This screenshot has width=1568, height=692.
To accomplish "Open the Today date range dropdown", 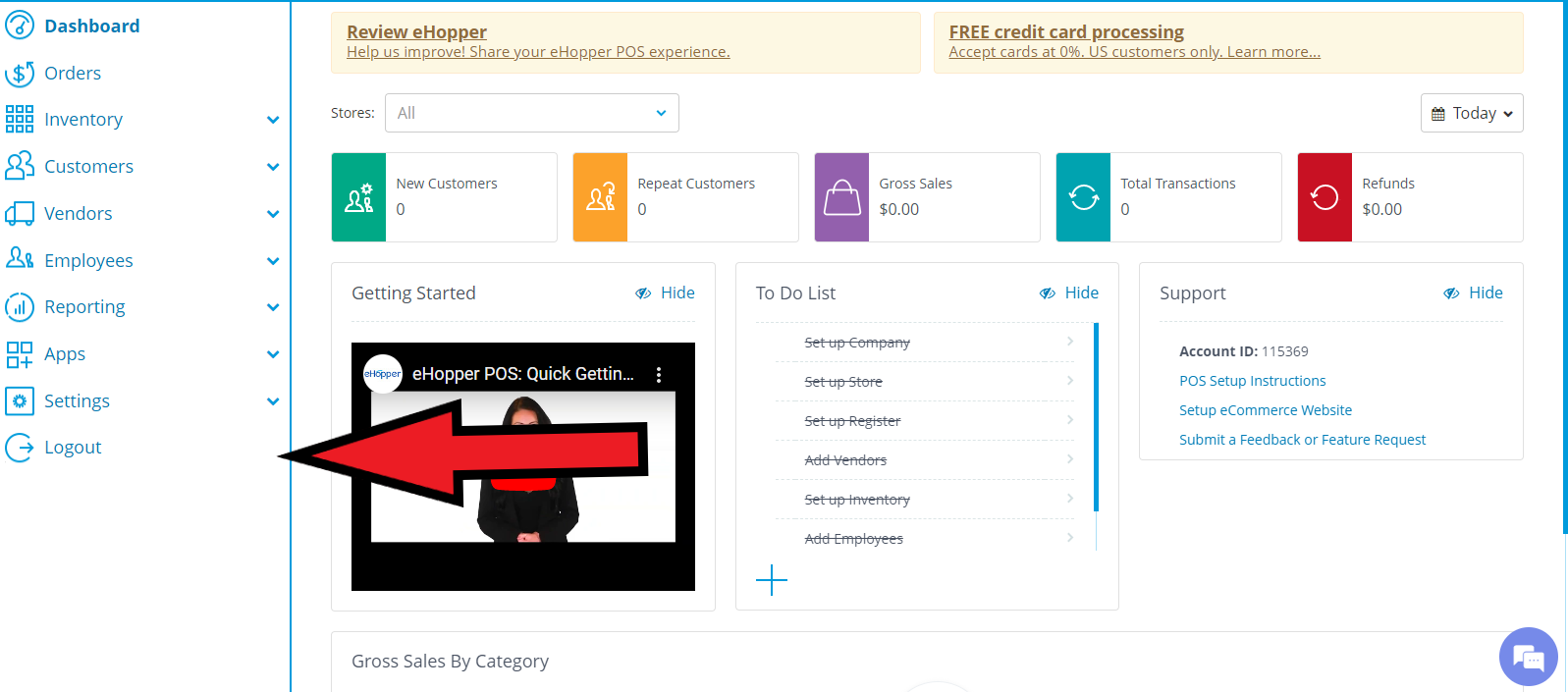I will pyautogui.click(x=1471, y=113).
